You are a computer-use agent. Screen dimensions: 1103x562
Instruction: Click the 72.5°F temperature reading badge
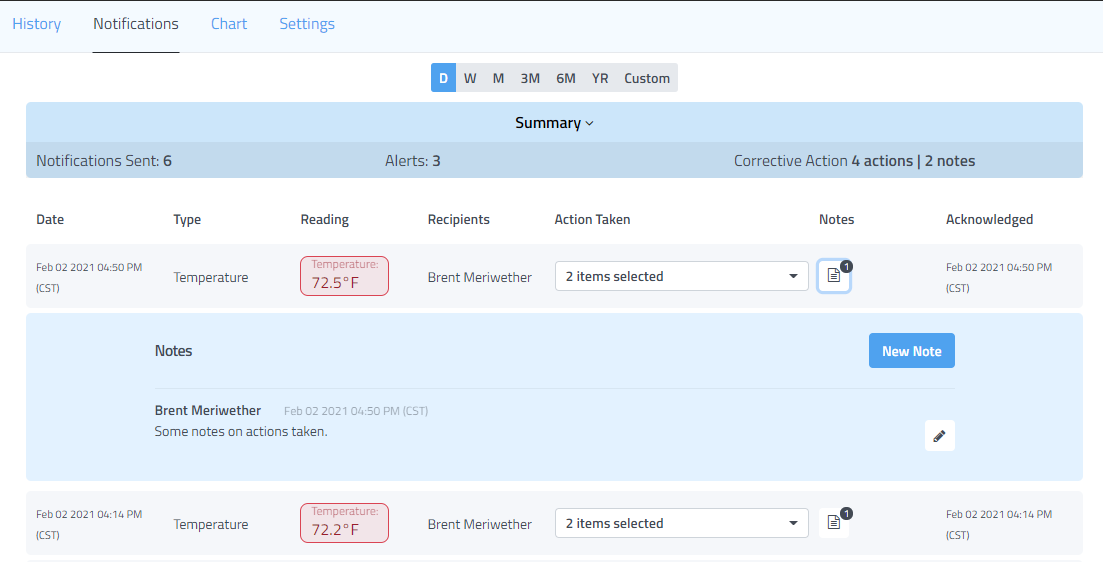344,276
